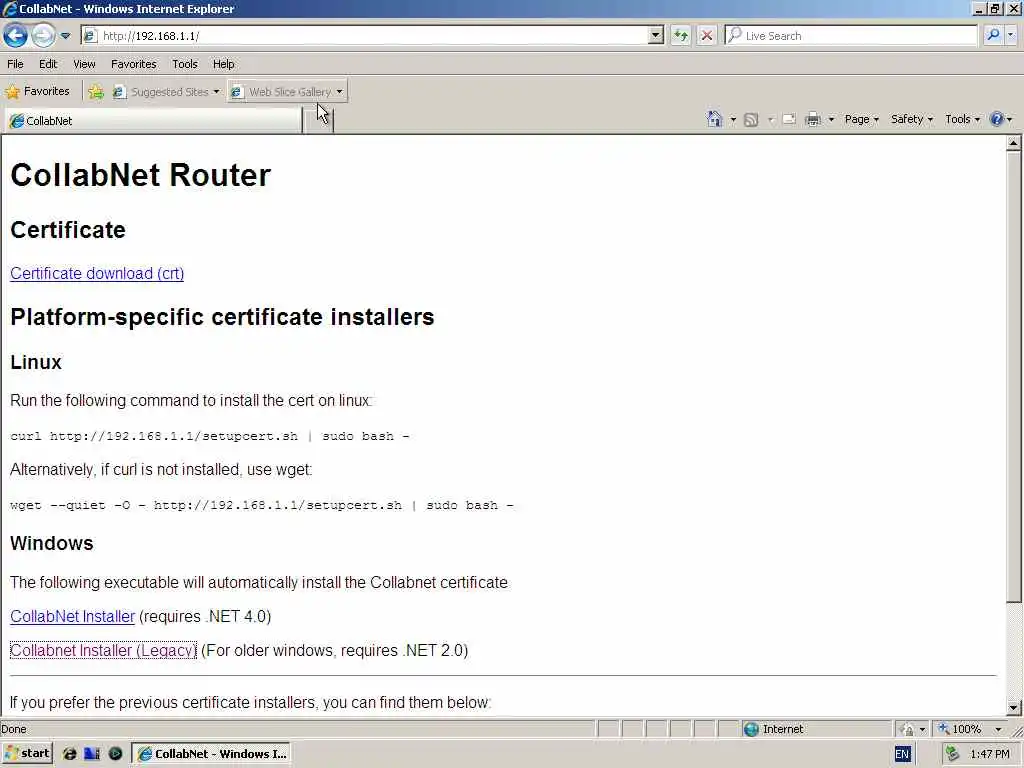
Task: Open the Tools command bar menu
Action: point(963,119)
